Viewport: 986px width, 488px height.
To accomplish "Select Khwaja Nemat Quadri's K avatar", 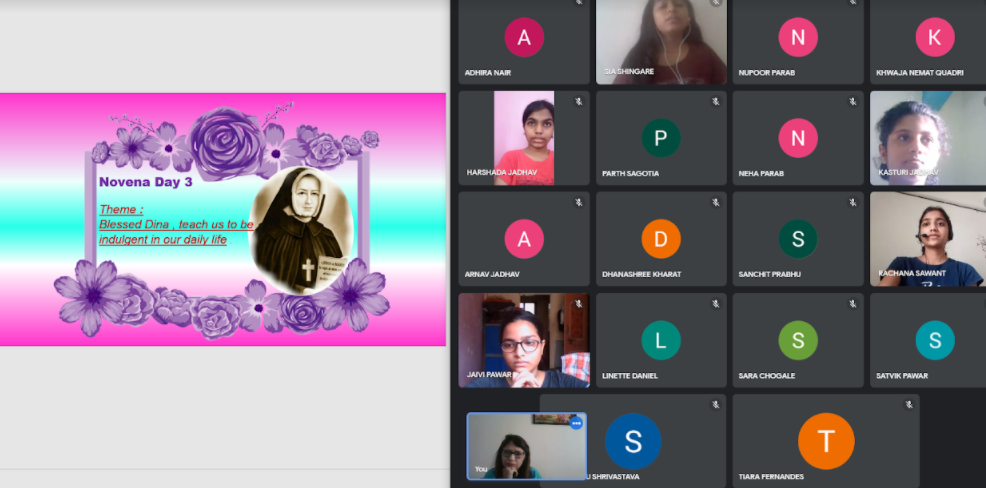I will click(x=934, y=38).
